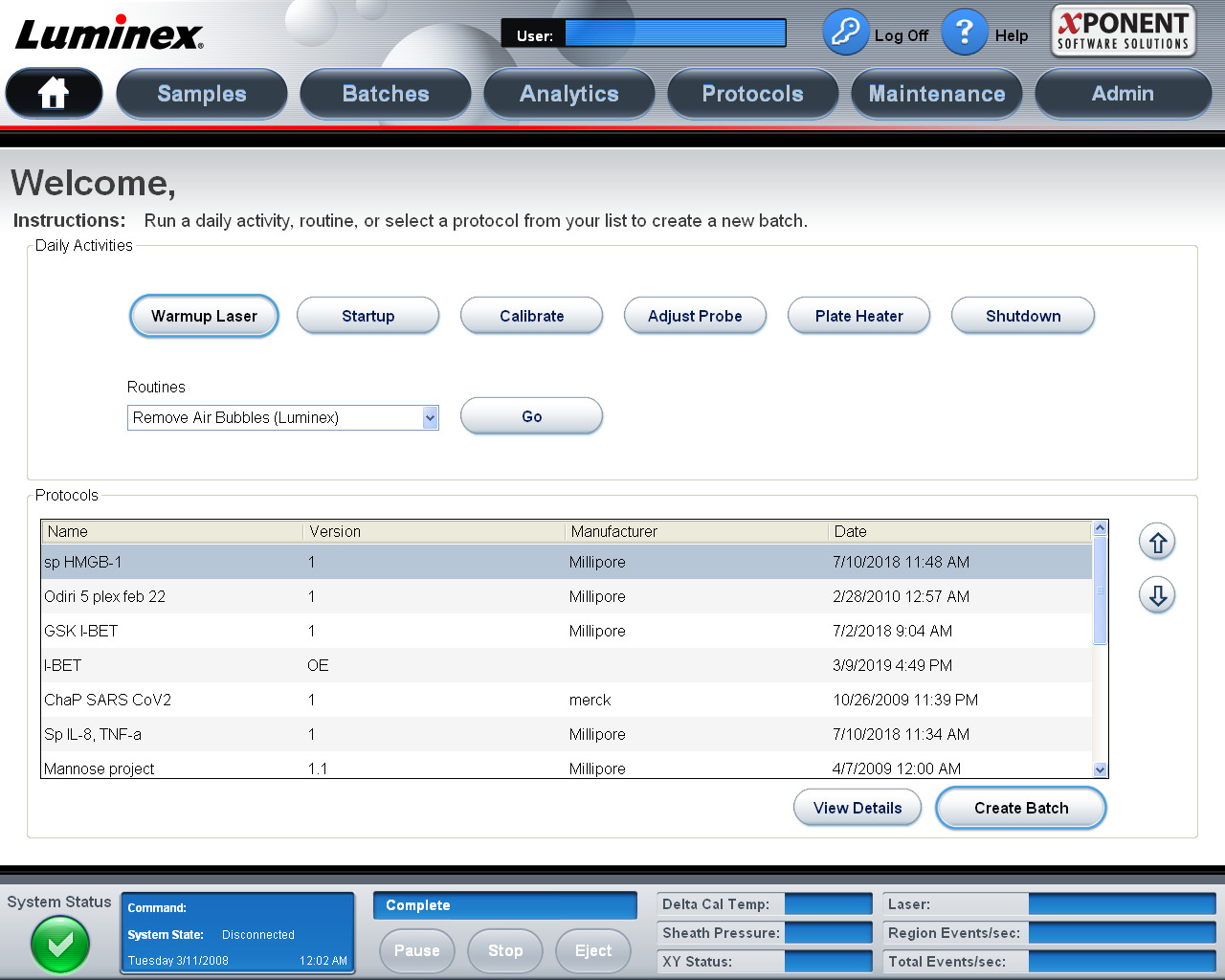Open Help via the question mark icon
The height and width of the screenshot is (980, 1225).
[964, 32]
